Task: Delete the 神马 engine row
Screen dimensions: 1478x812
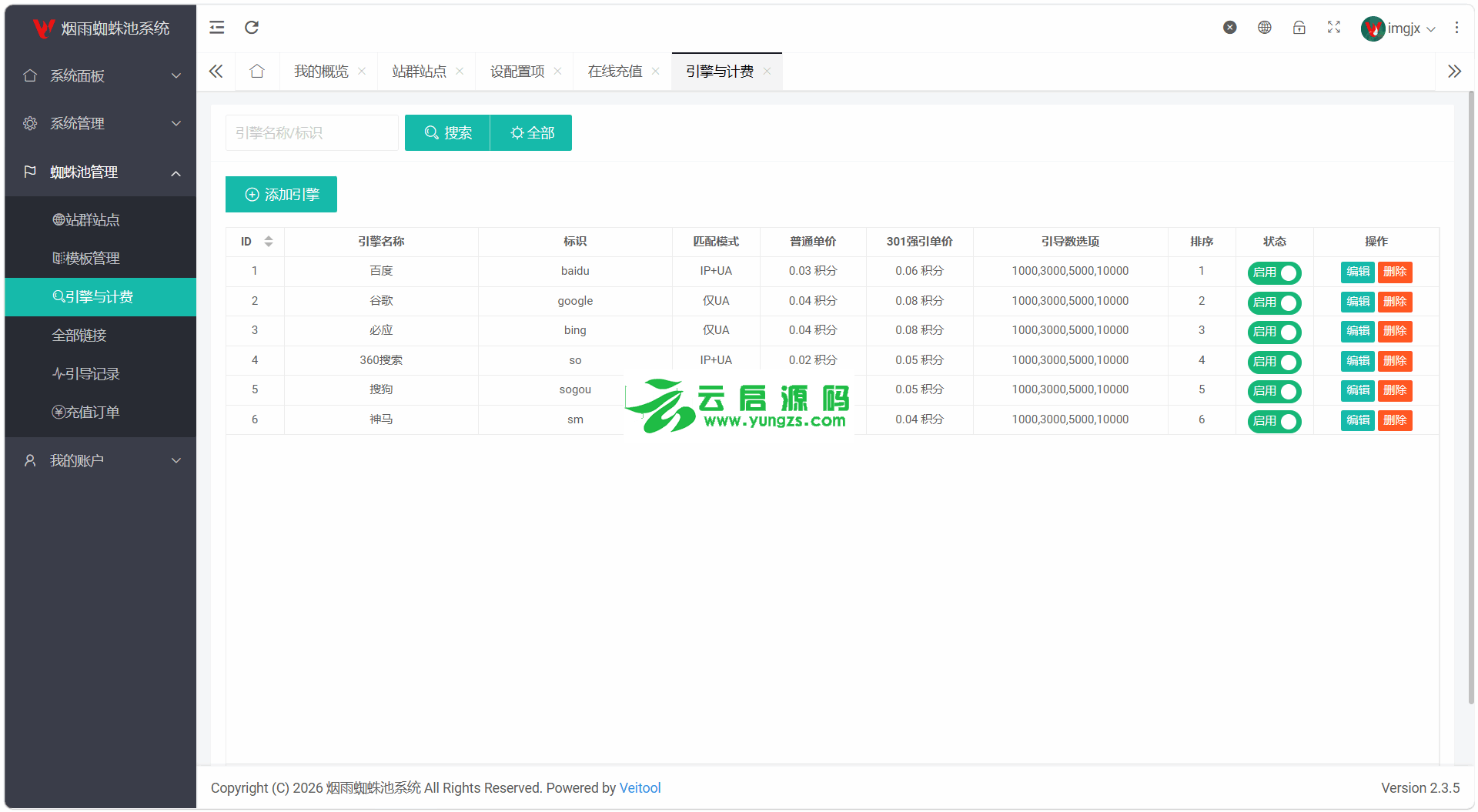Action: [1395, 420]
